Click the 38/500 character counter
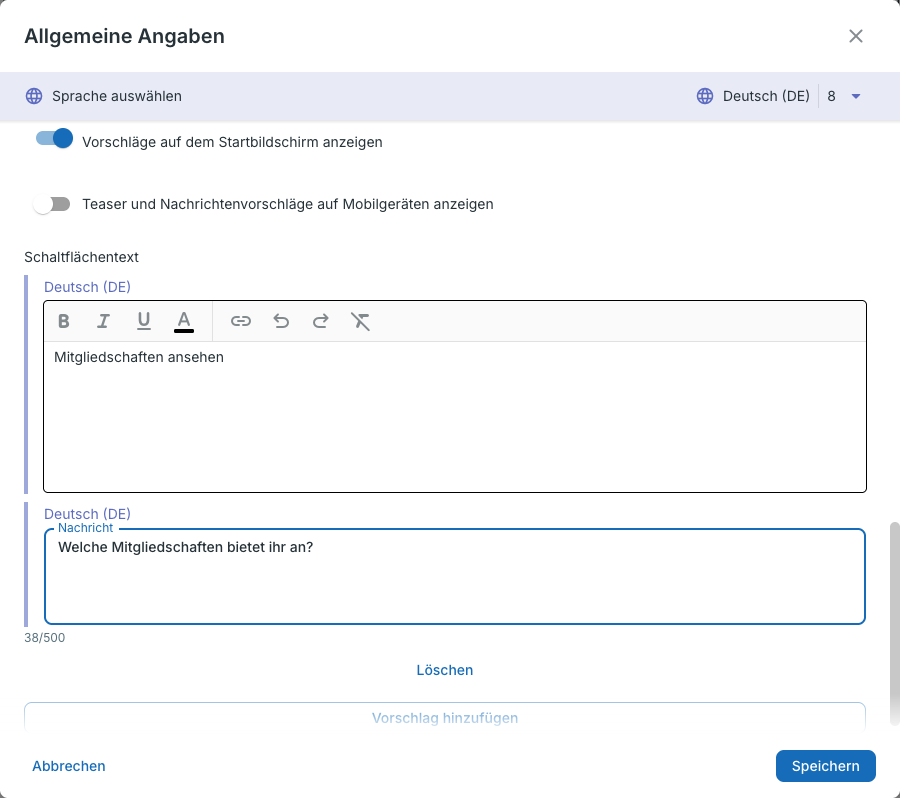The width and height of the screenshot is (900, 798). 44,637
